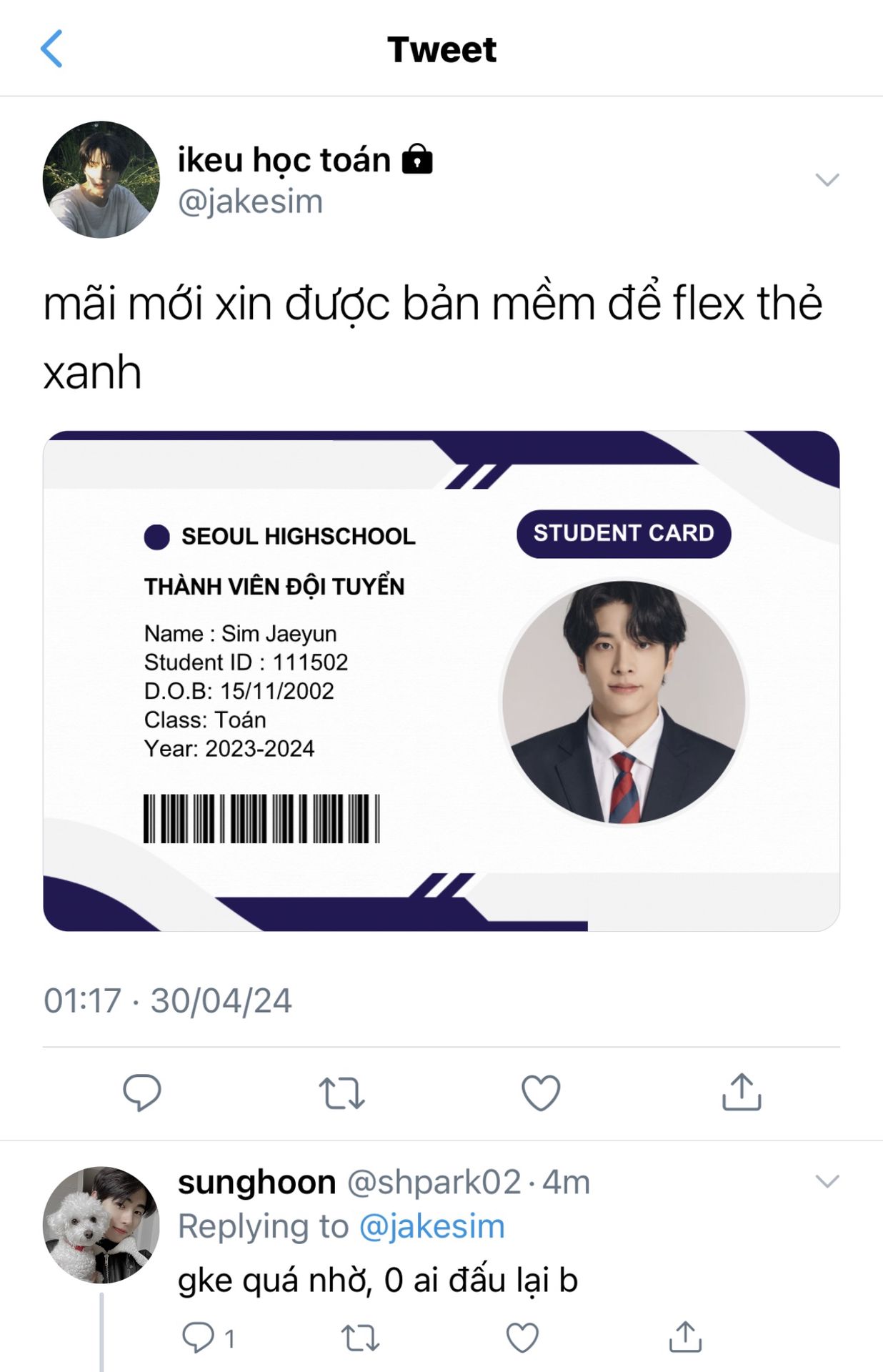Reply to the main tweet

(142, 1093)
